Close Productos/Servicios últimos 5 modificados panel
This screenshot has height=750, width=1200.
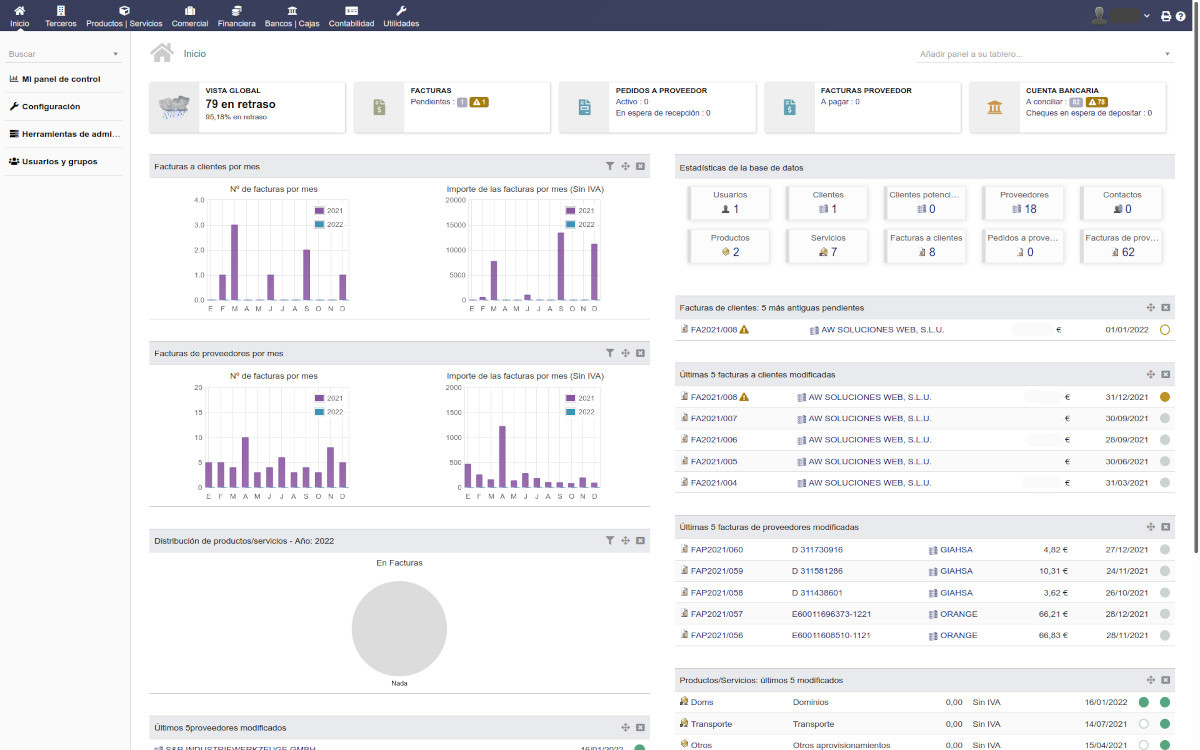1165,680
